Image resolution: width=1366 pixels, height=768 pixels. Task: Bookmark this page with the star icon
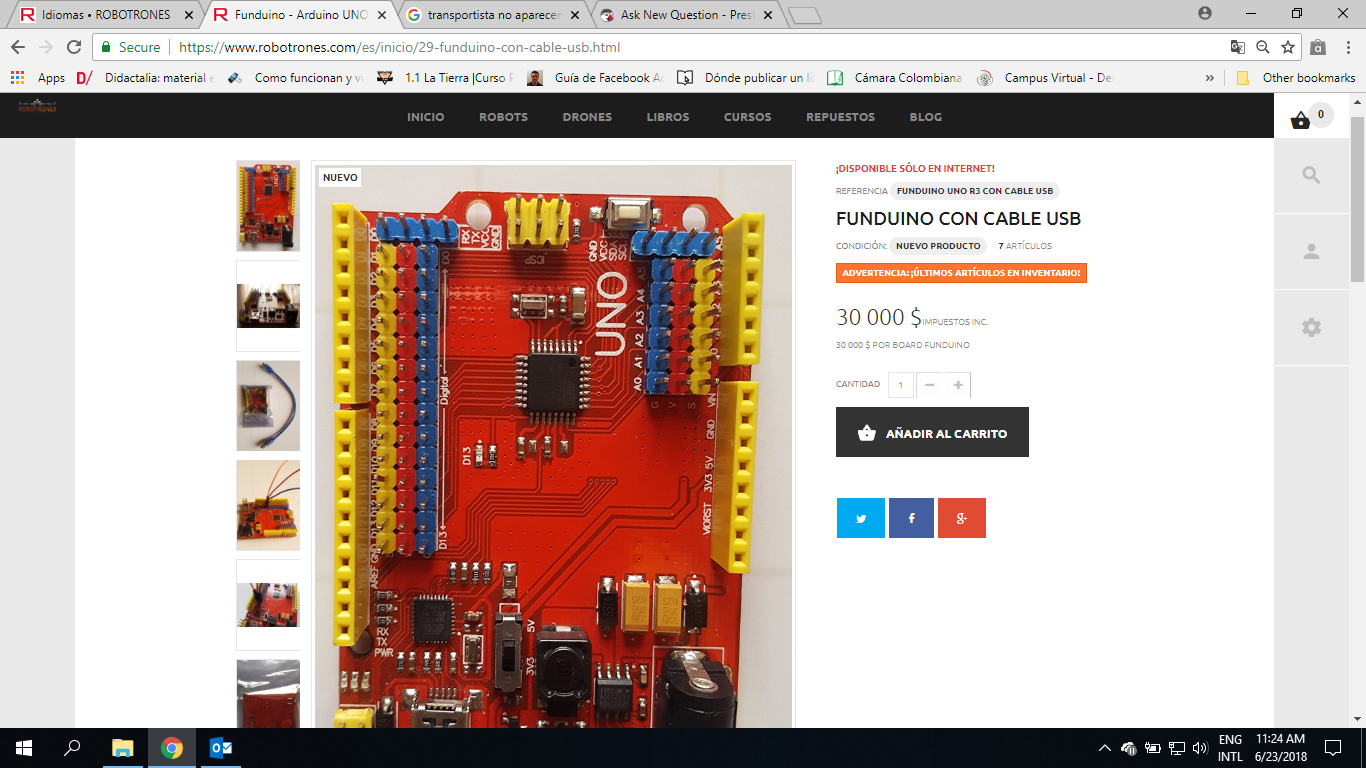coord(1288,47)
